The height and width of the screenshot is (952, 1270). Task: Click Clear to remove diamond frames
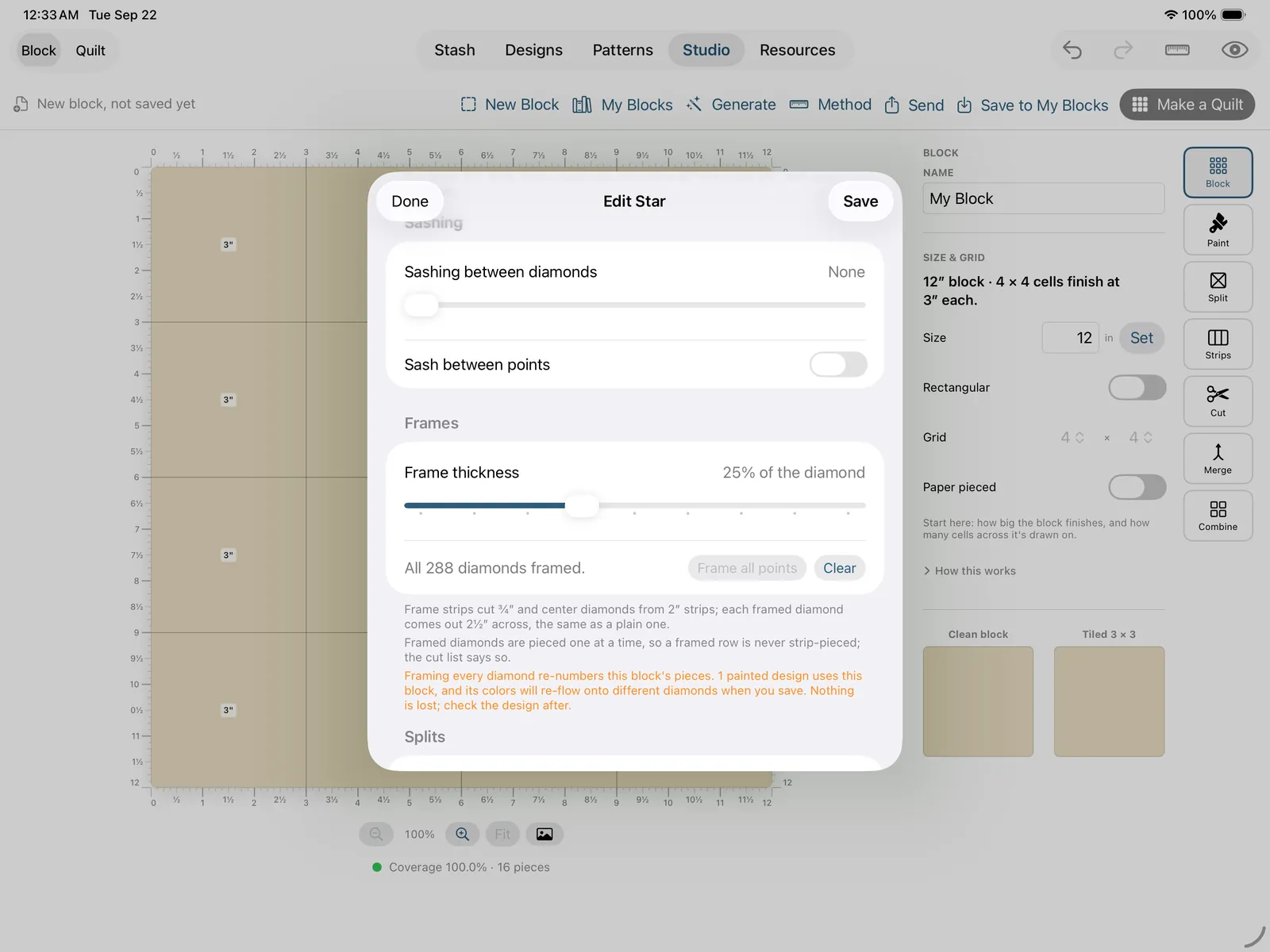click(x=839, y=568)
